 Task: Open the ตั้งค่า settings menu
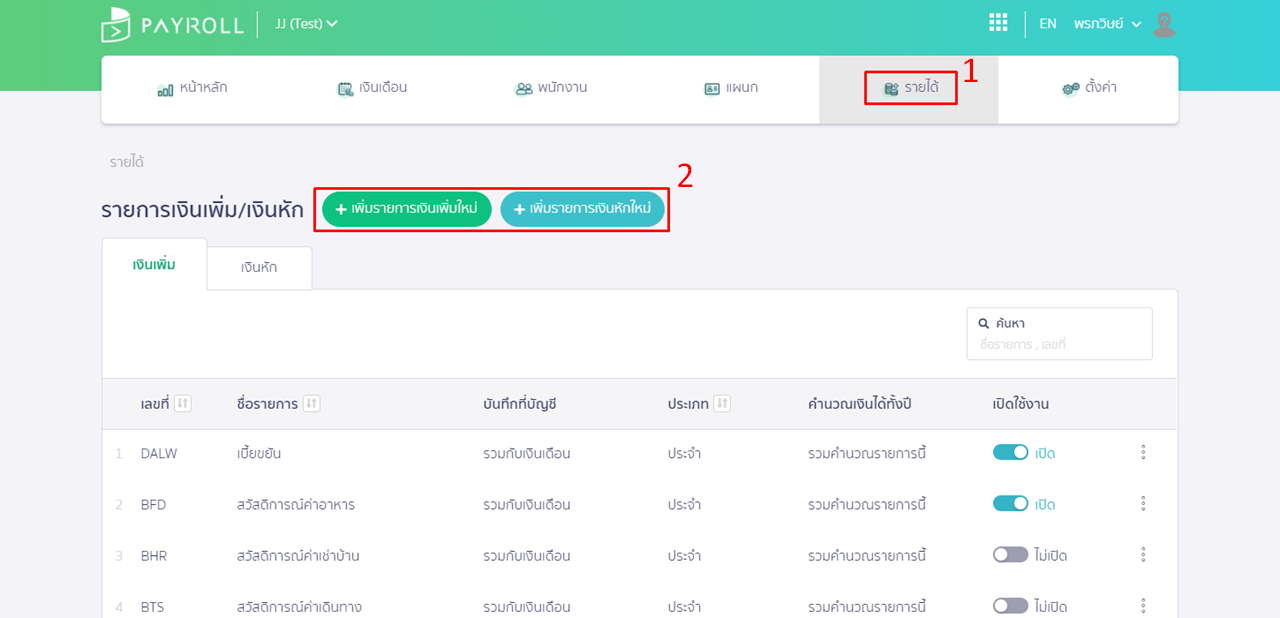coord(1088,88)
